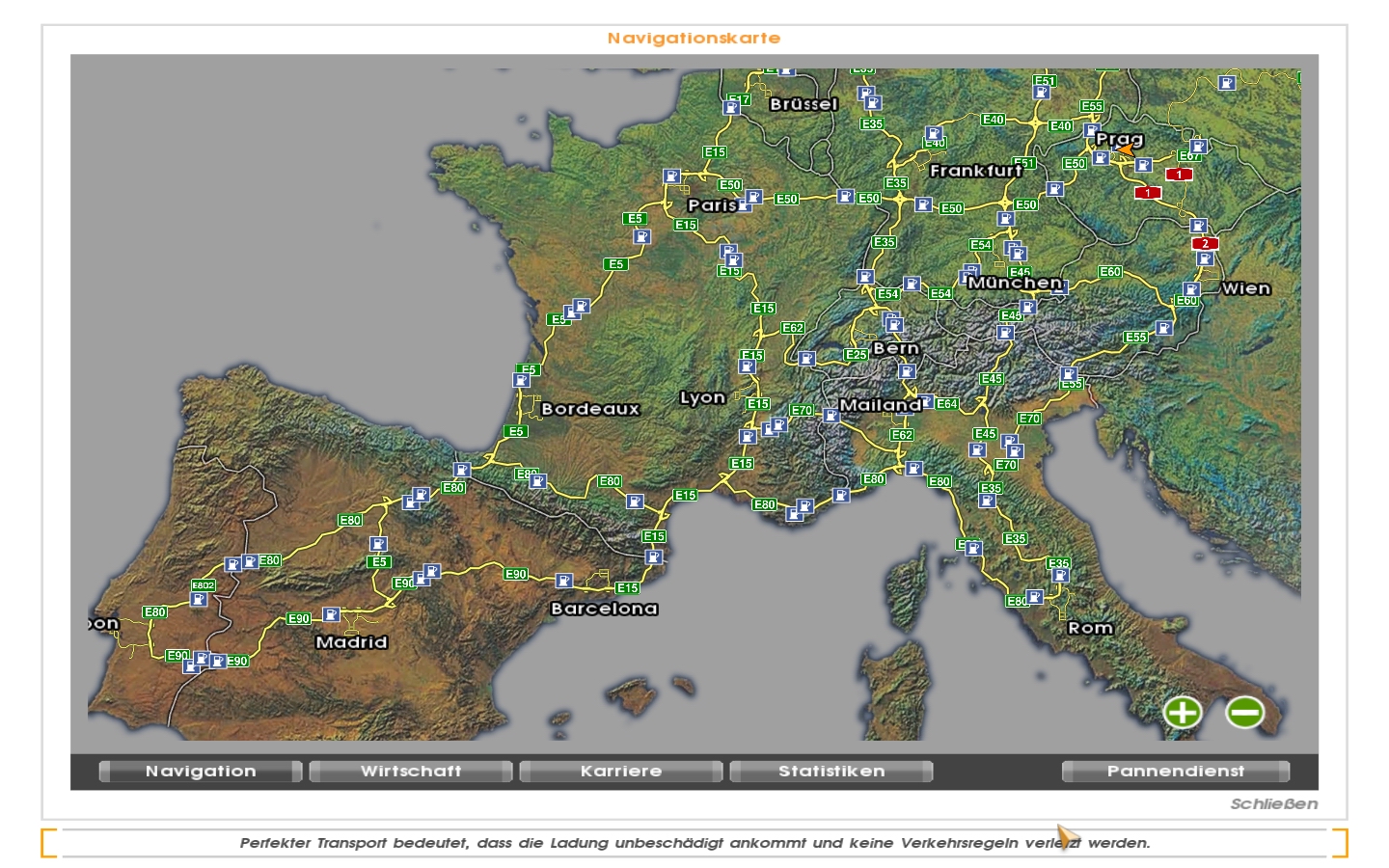Click the Bordeaux city label
Screen dimensions: 1389x868
tap(590, 409)
